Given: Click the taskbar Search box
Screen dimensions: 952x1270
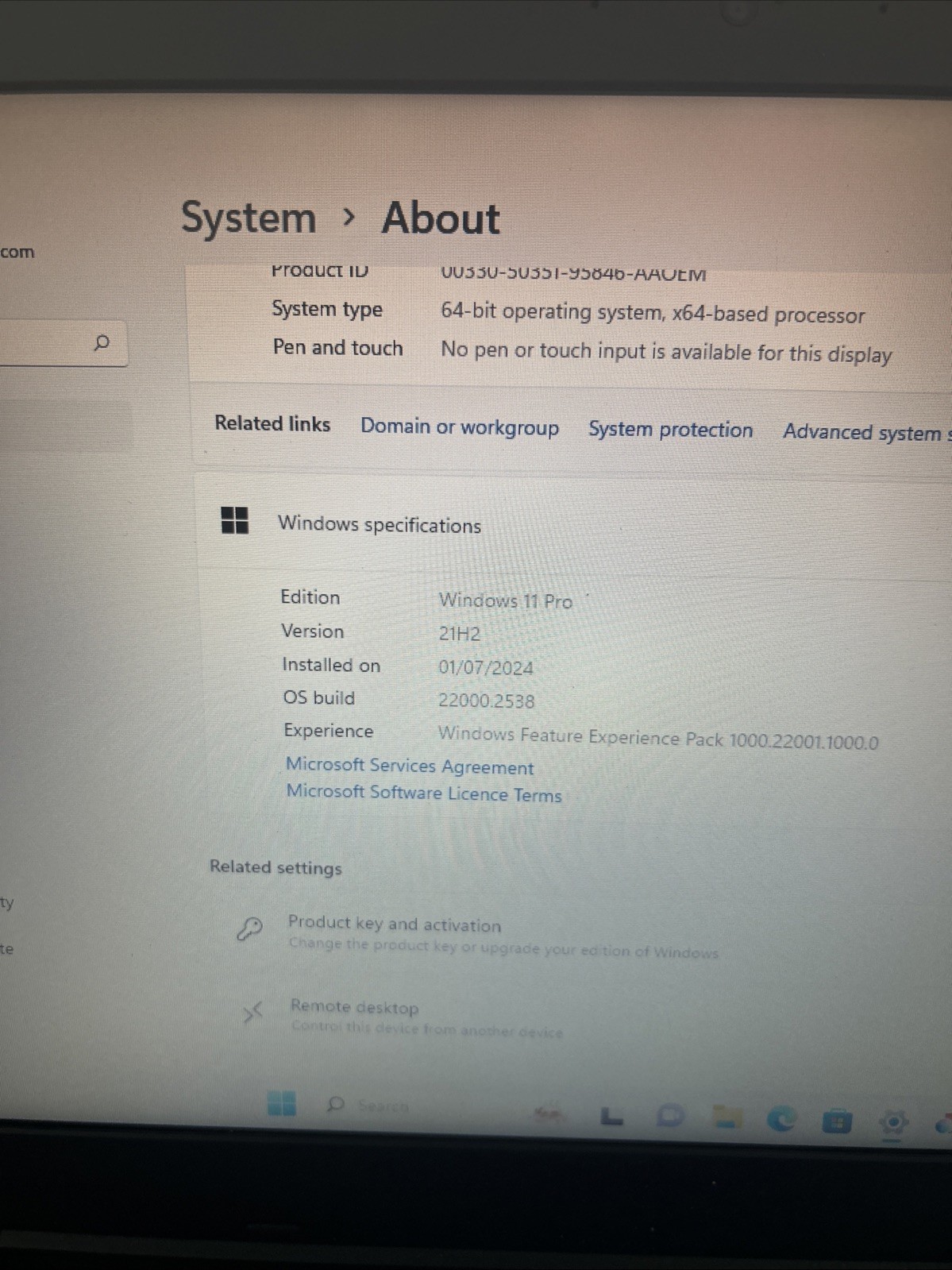Looking at the screenshot, I should pos(368,1105).
